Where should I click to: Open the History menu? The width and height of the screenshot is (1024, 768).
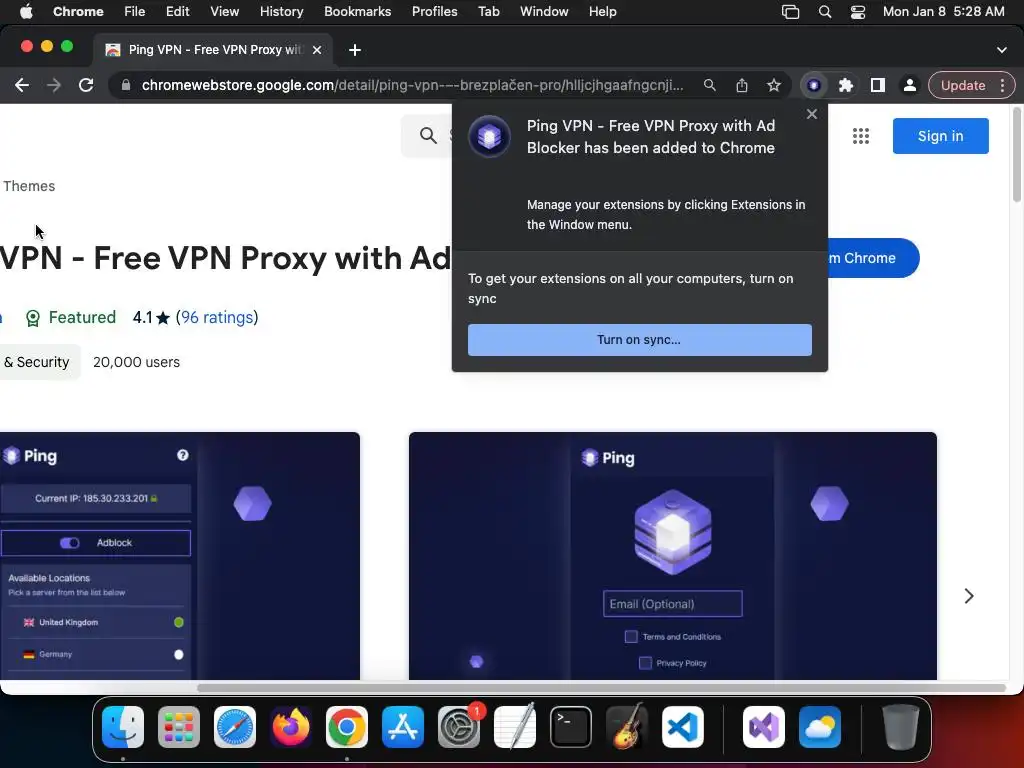point(281,12)
